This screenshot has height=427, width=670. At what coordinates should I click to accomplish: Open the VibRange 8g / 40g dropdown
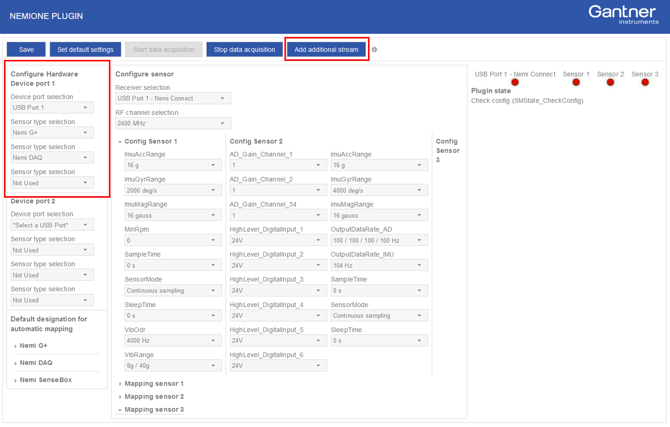pyautogui.click(x=173, y=366)
